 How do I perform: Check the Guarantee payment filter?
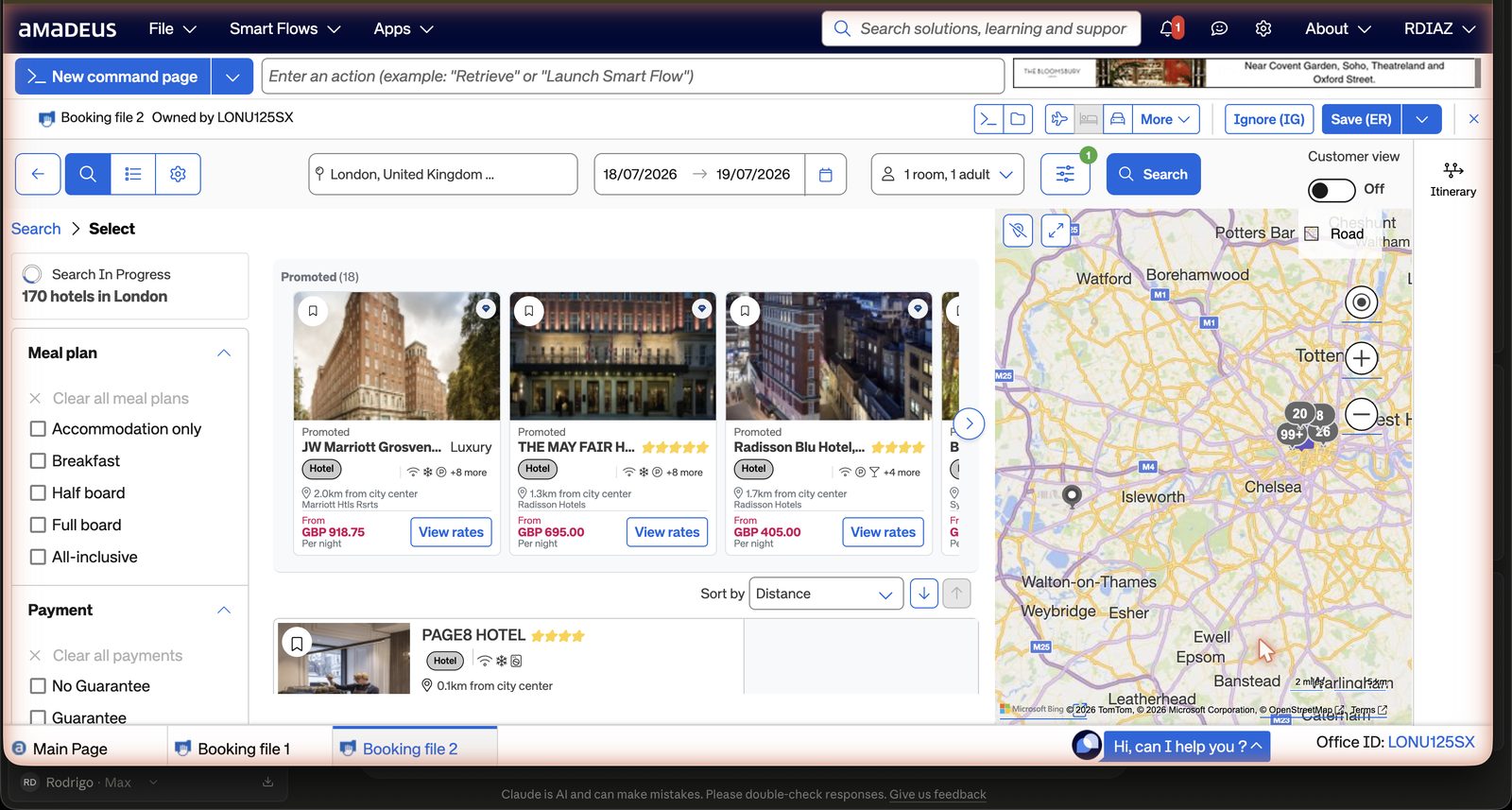pyautogui.click(x=38, y=718)
